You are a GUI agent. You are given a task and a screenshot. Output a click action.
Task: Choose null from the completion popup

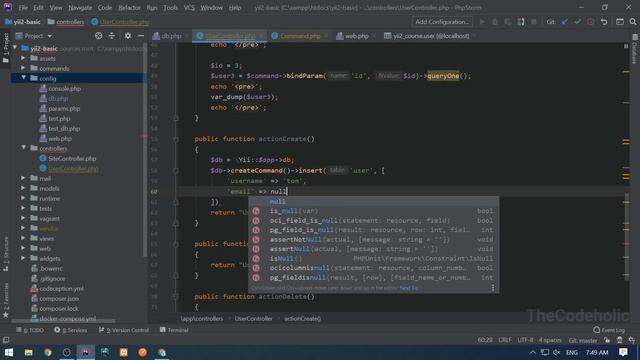(x=373, y=201)
